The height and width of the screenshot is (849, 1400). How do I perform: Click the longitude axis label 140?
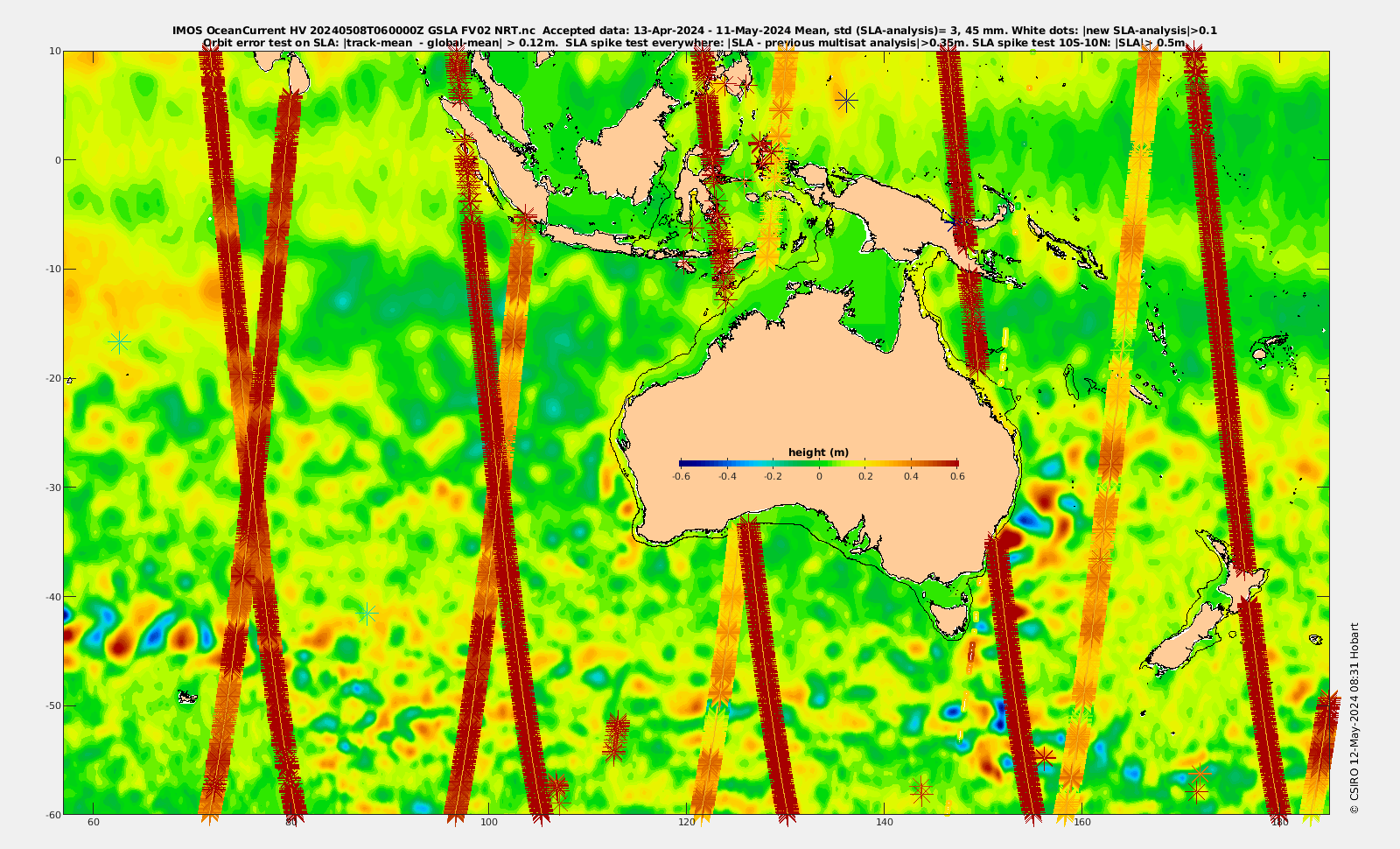click(885, 823)
